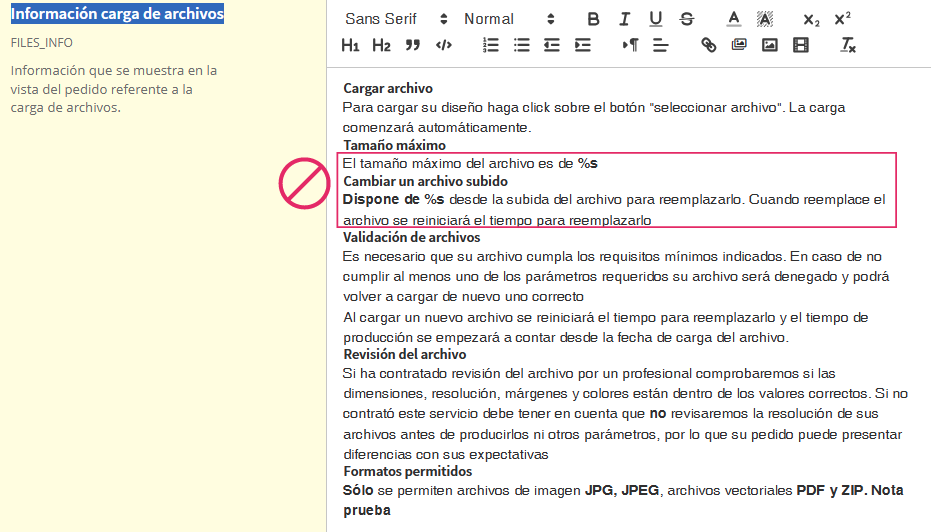Insert a blockquote
931x532 pixels.
412,45
